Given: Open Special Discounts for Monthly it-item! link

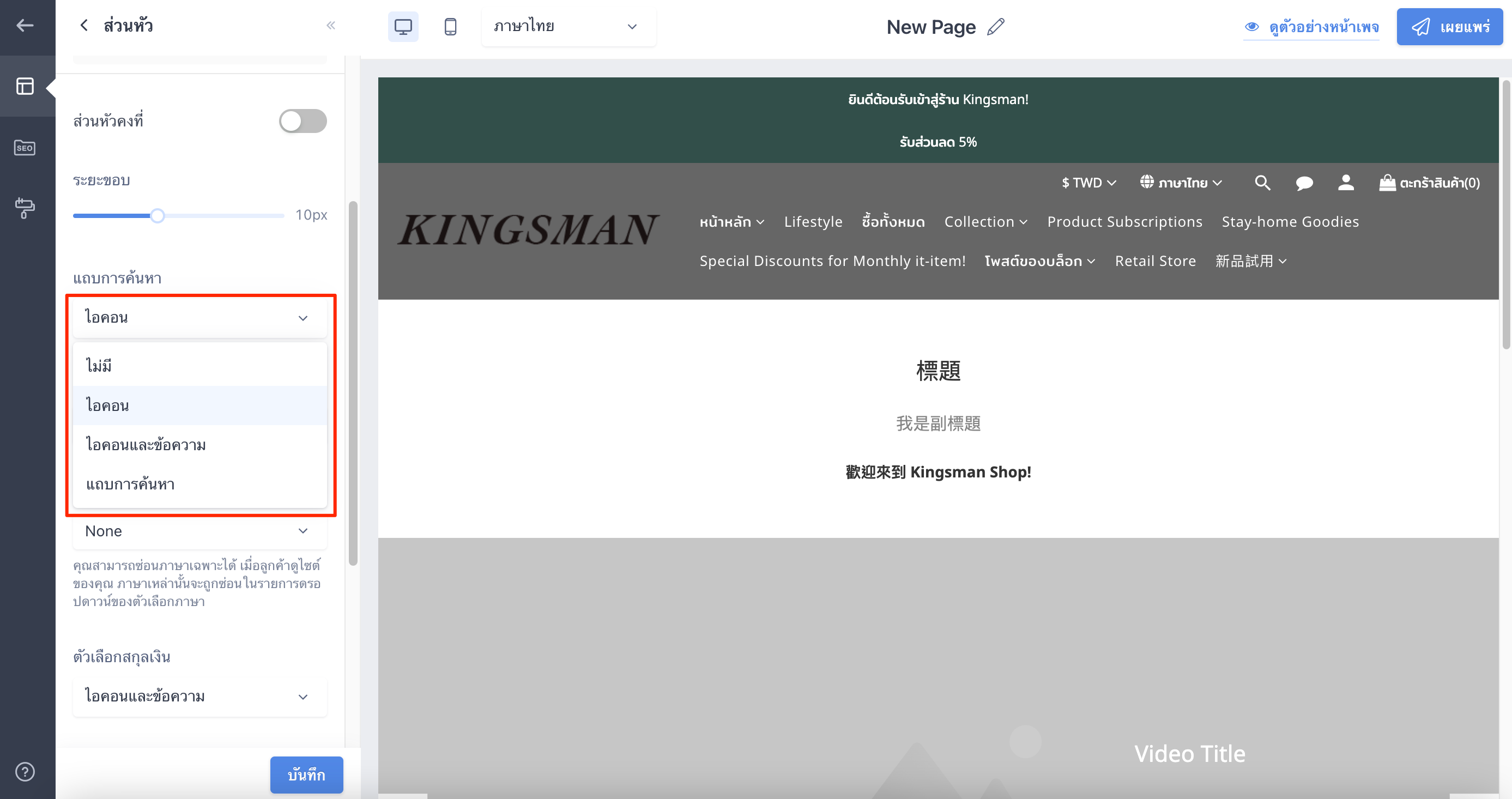Looking at the screenshot, I should [832, 261].
